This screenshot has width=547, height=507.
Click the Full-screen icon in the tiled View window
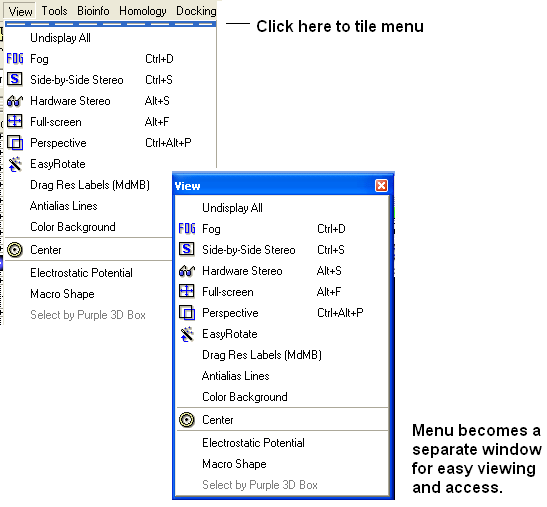[x=187, y=291]
